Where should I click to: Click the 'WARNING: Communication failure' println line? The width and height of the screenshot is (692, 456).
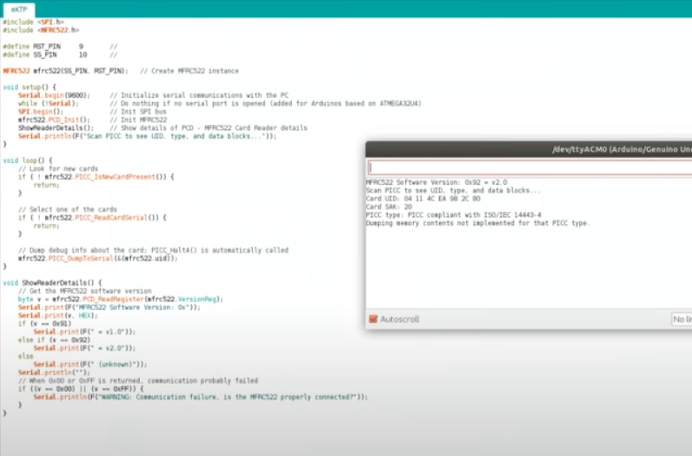pos(200,397)
